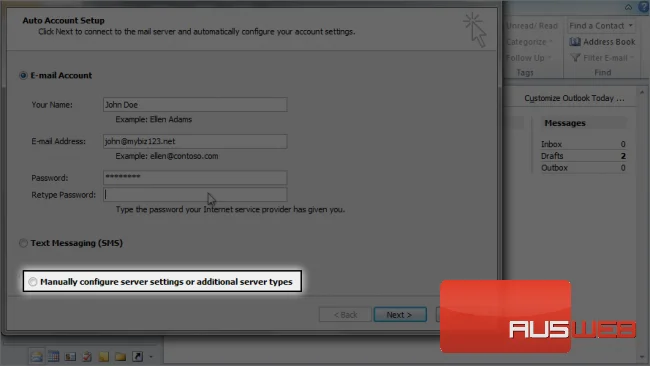The width and height of the screenshot is (650, 366).
Task: Open the Address Book in Outlook ribbon
Action: (602, 42)
